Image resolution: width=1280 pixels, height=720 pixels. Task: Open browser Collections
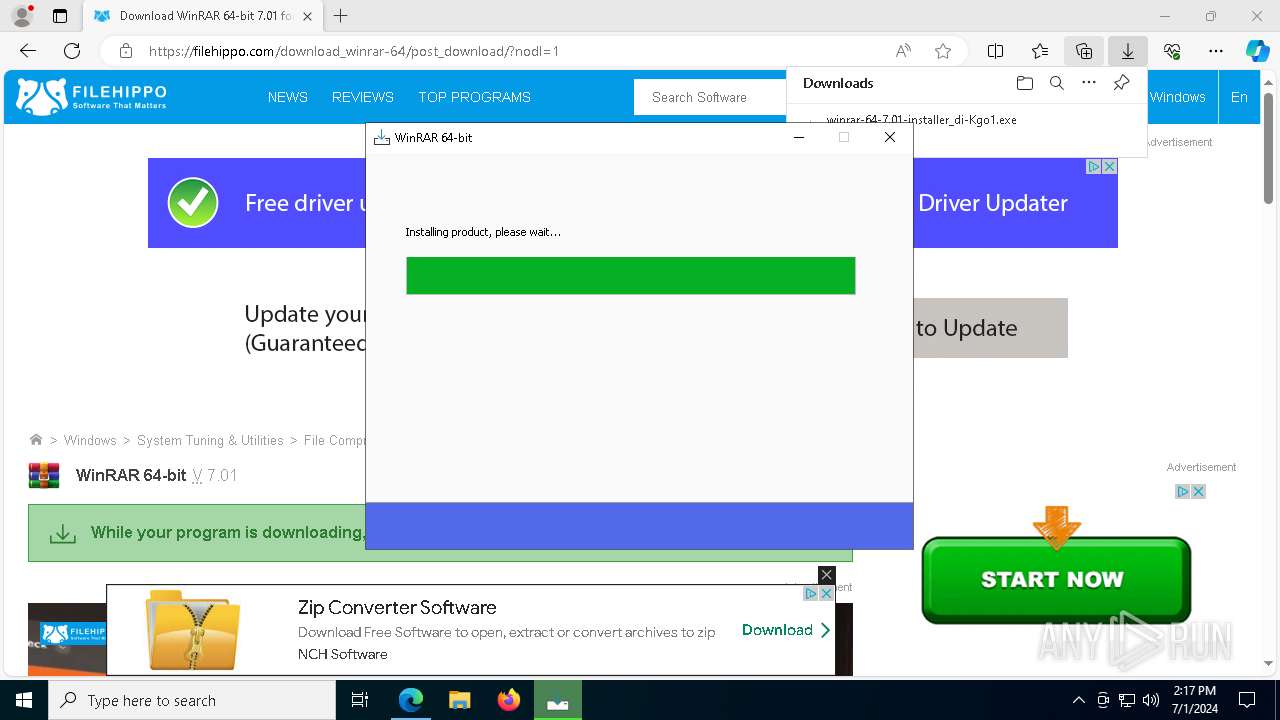(1084, 51)
